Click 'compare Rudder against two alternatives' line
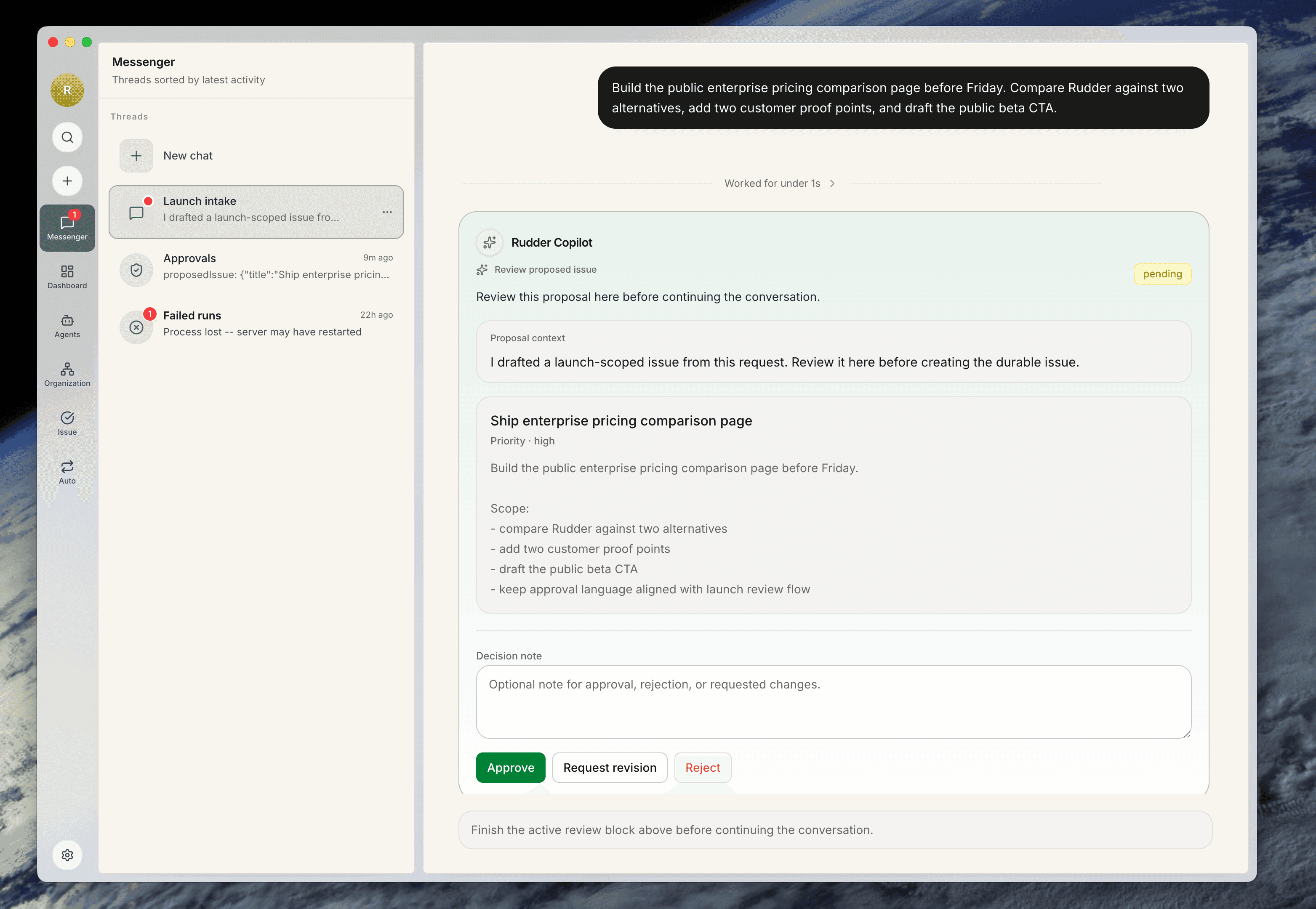Screen dimensions: 1316x909 coord(608,529)
